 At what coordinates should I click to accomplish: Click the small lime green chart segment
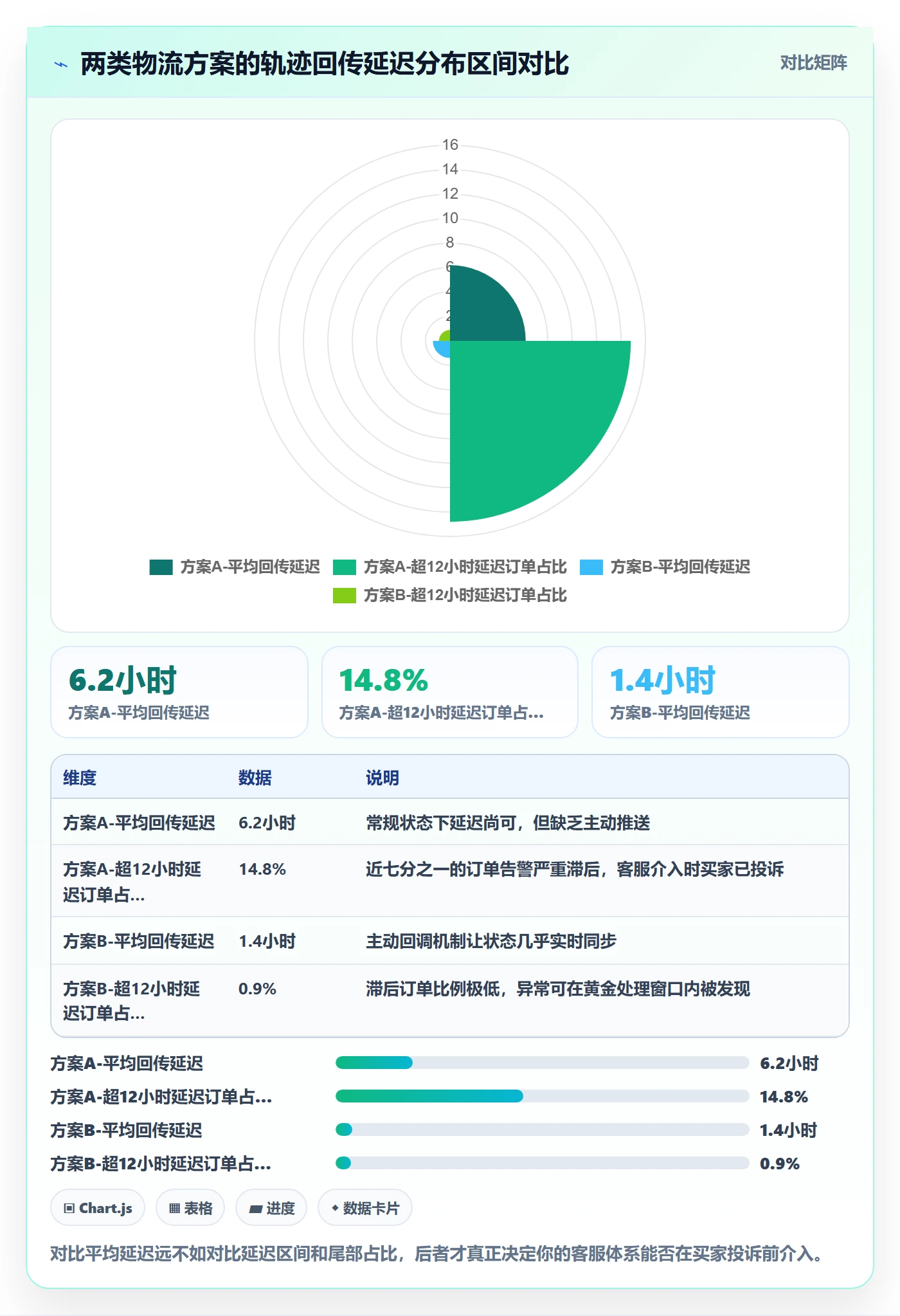pos(445,336)
